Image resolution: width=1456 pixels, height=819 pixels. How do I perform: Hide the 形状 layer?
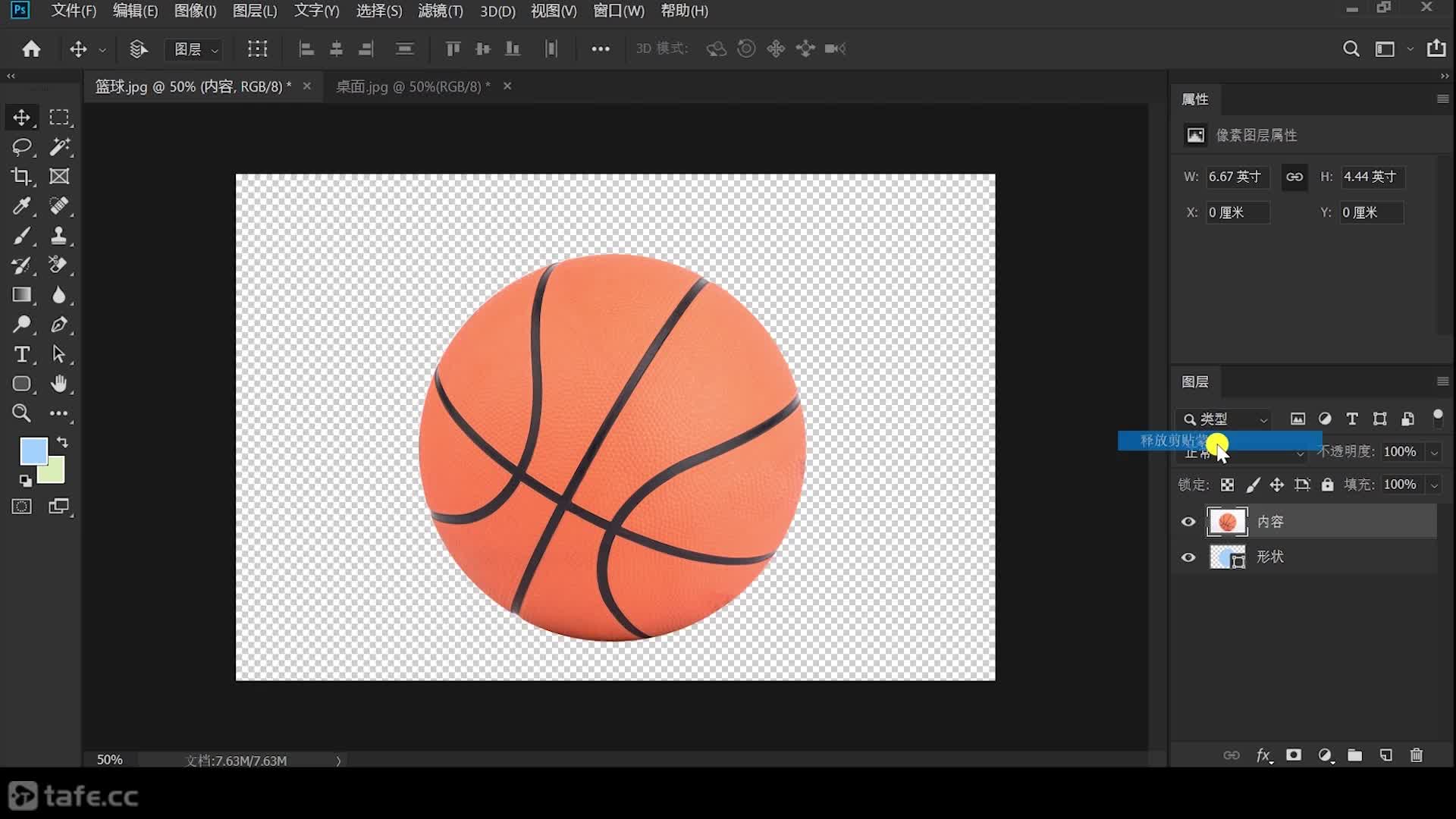point(1188,557)
